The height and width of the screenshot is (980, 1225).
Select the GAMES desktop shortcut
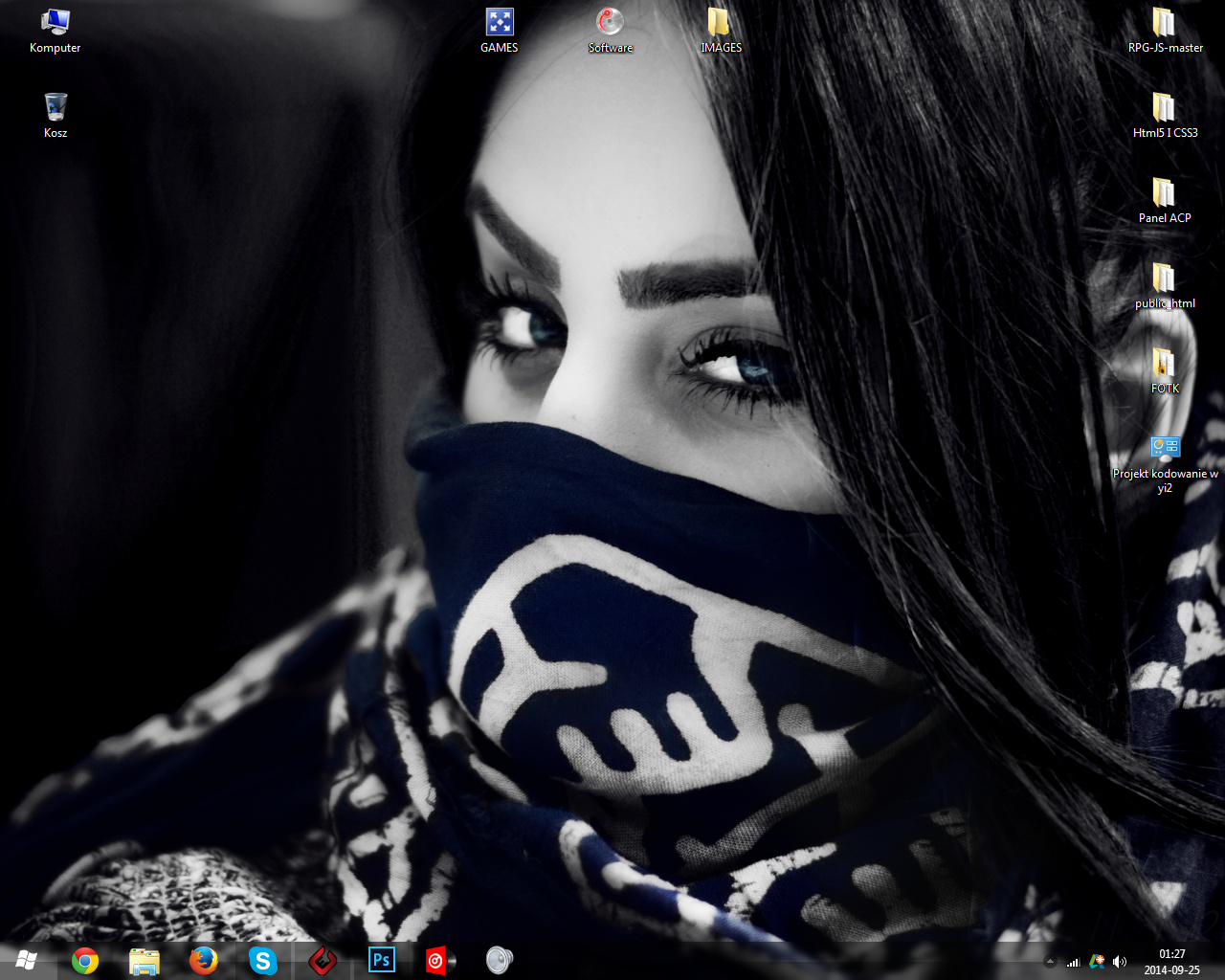[x=500, y=31]
